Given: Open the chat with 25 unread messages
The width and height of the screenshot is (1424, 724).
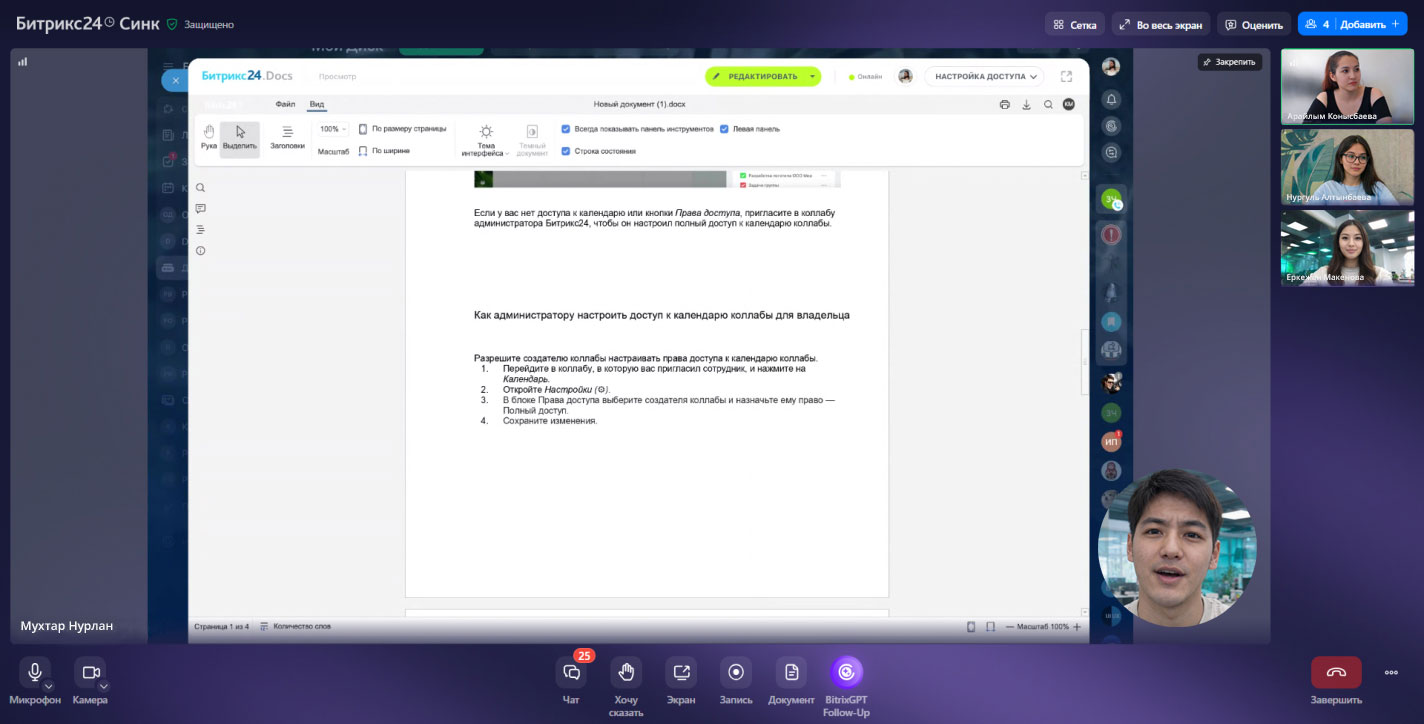Looking at the screenshot, I should tap(571, 673).
